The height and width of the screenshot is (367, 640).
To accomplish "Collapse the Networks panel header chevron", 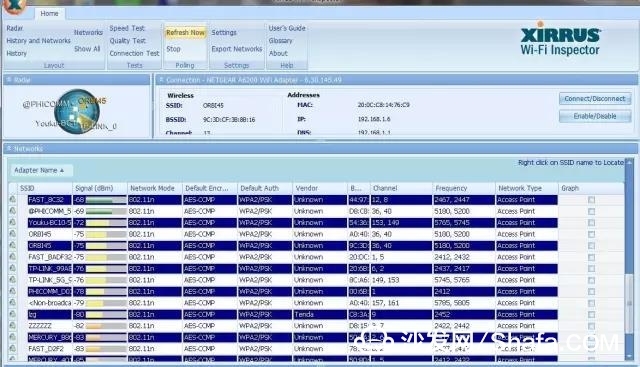I will (9, 149).
